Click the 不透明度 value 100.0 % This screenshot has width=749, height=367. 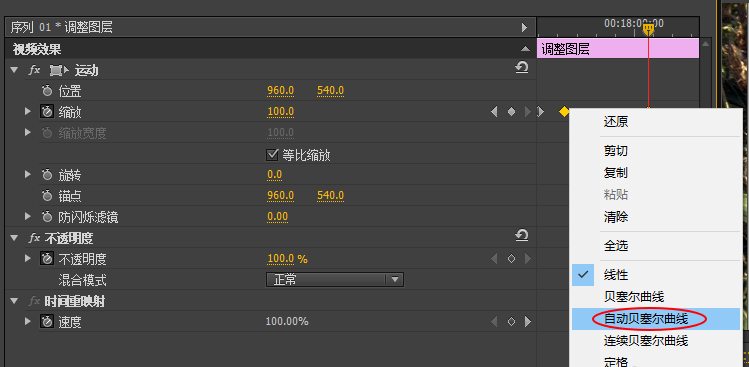coord(288,259)
